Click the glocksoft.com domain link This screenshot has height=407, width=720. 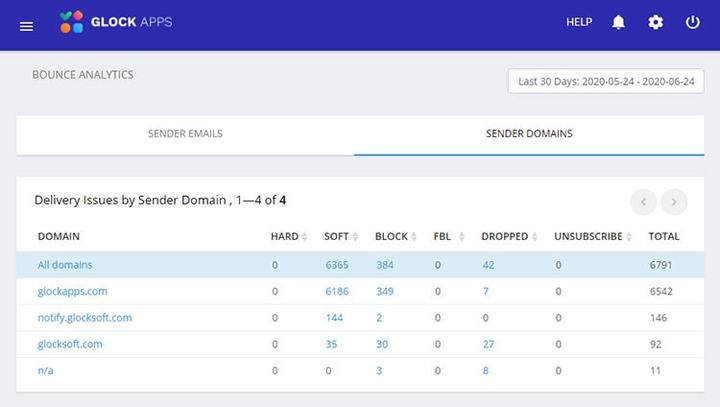pos(69,344)
